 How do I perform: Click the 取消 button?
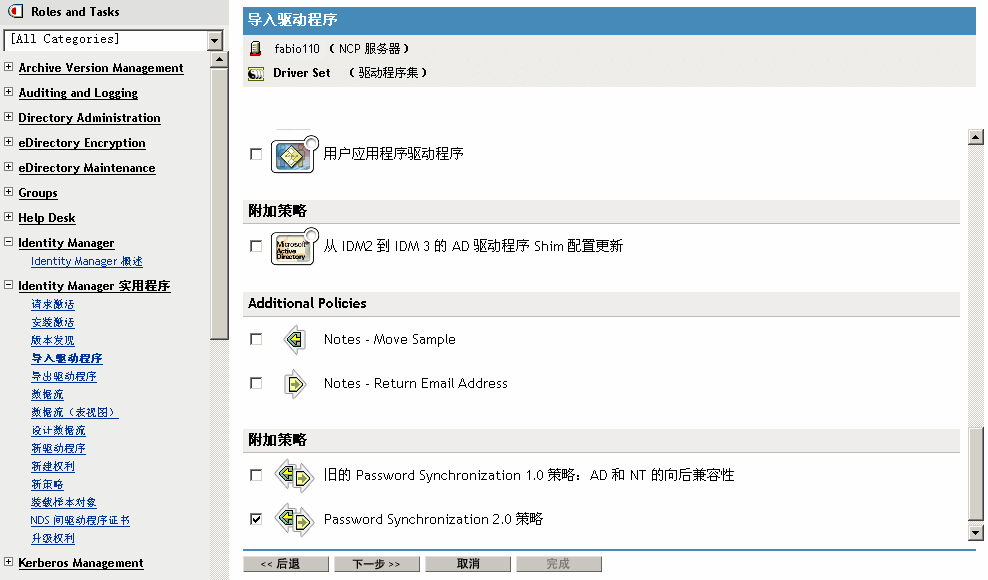(x=467, y=564)
